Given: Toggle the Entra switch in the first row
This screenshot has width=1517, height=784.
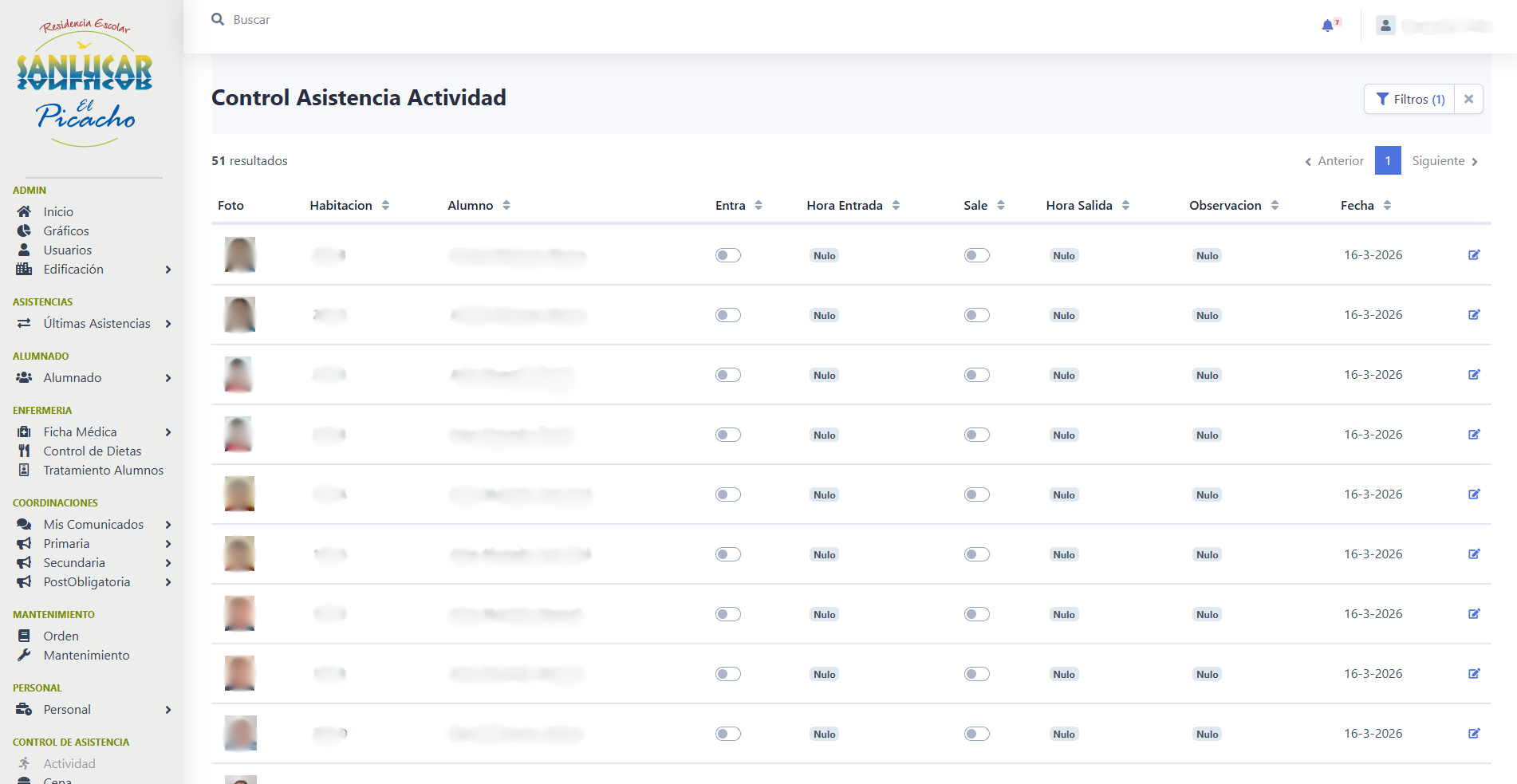Looking at the screenshot, I should click(x=727, y=255).
